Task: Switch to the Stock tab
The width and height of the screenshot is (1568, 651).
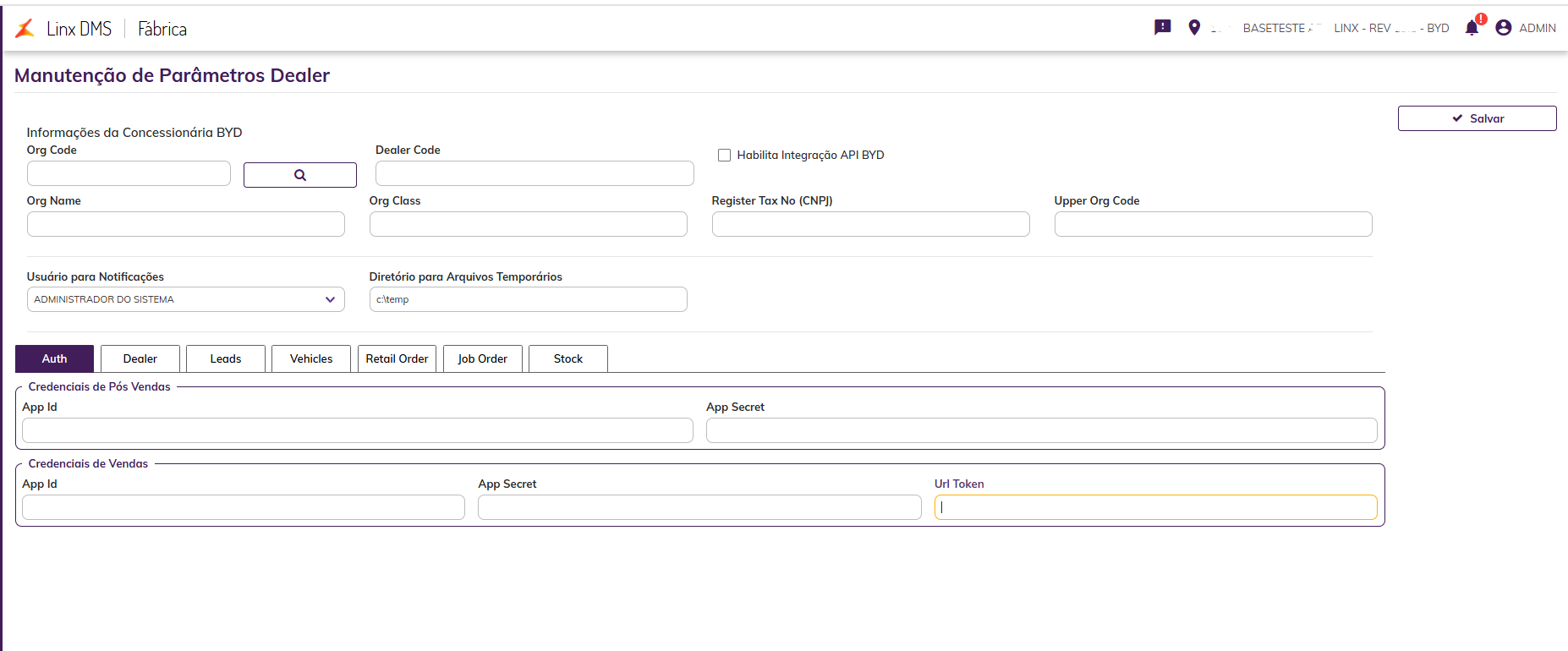Action: (x=568, y=358)
